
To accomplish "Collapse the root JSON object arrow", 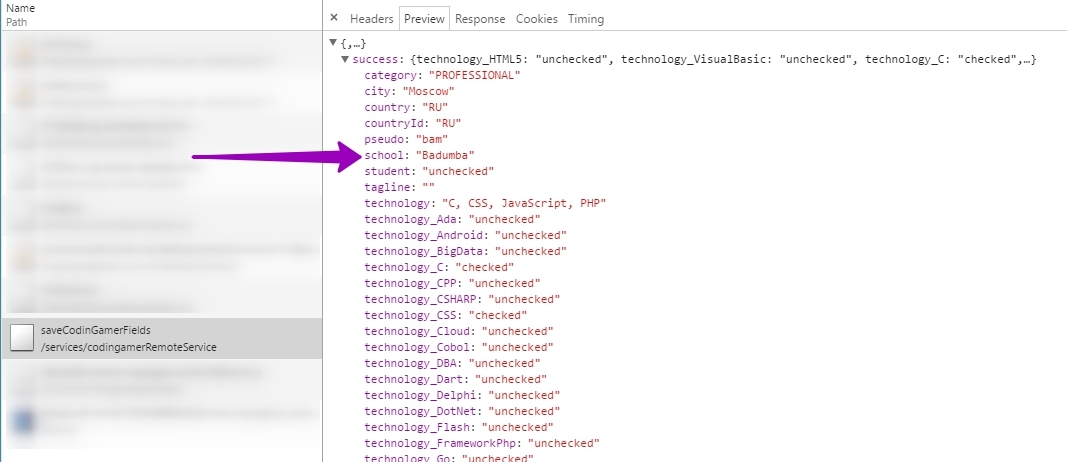I will click(334, 44).
